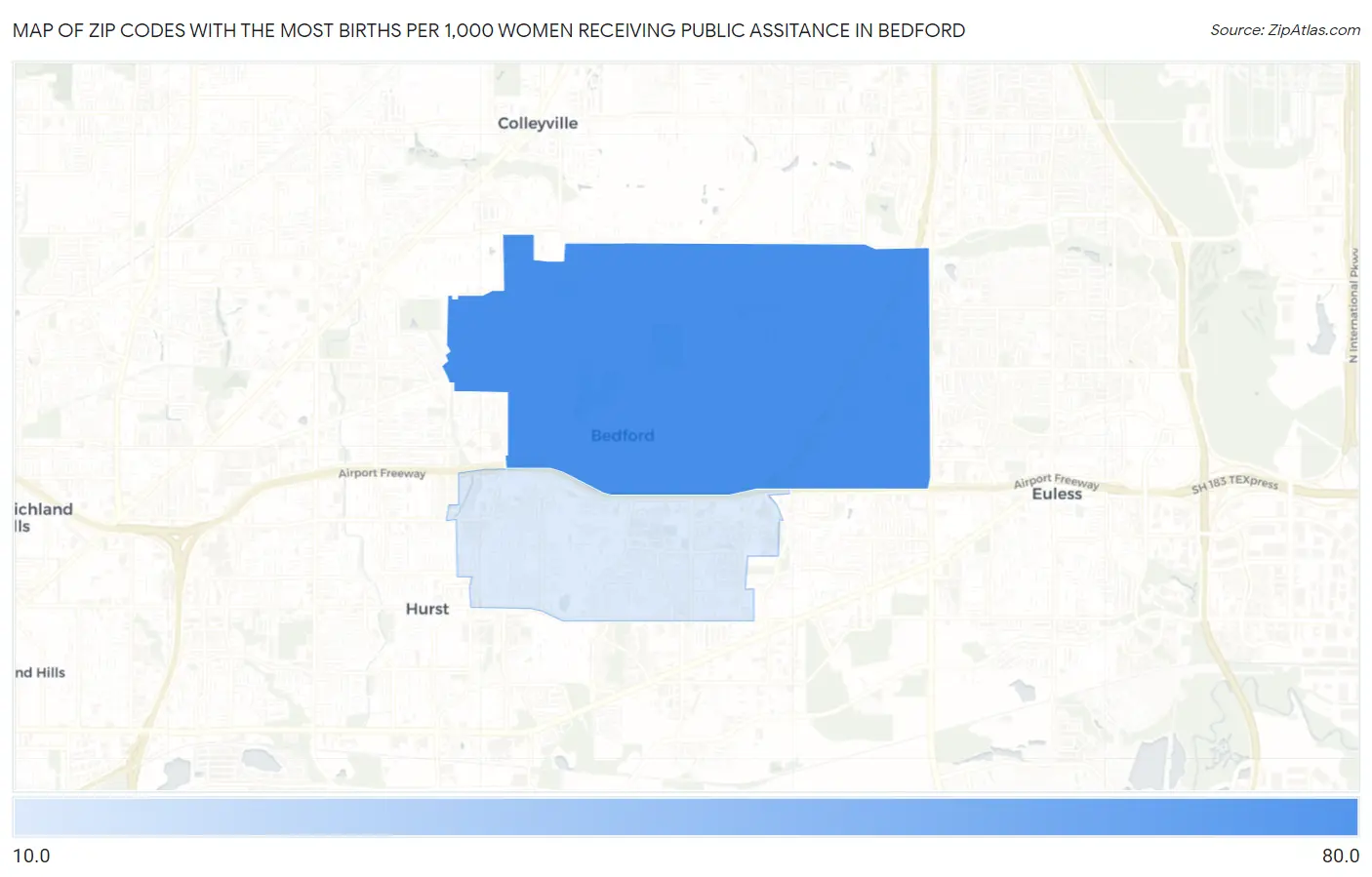The image size is (1372, 877).
Task: Click the SH 183 TEXpress road label
Action: [x=1234, y=484]
